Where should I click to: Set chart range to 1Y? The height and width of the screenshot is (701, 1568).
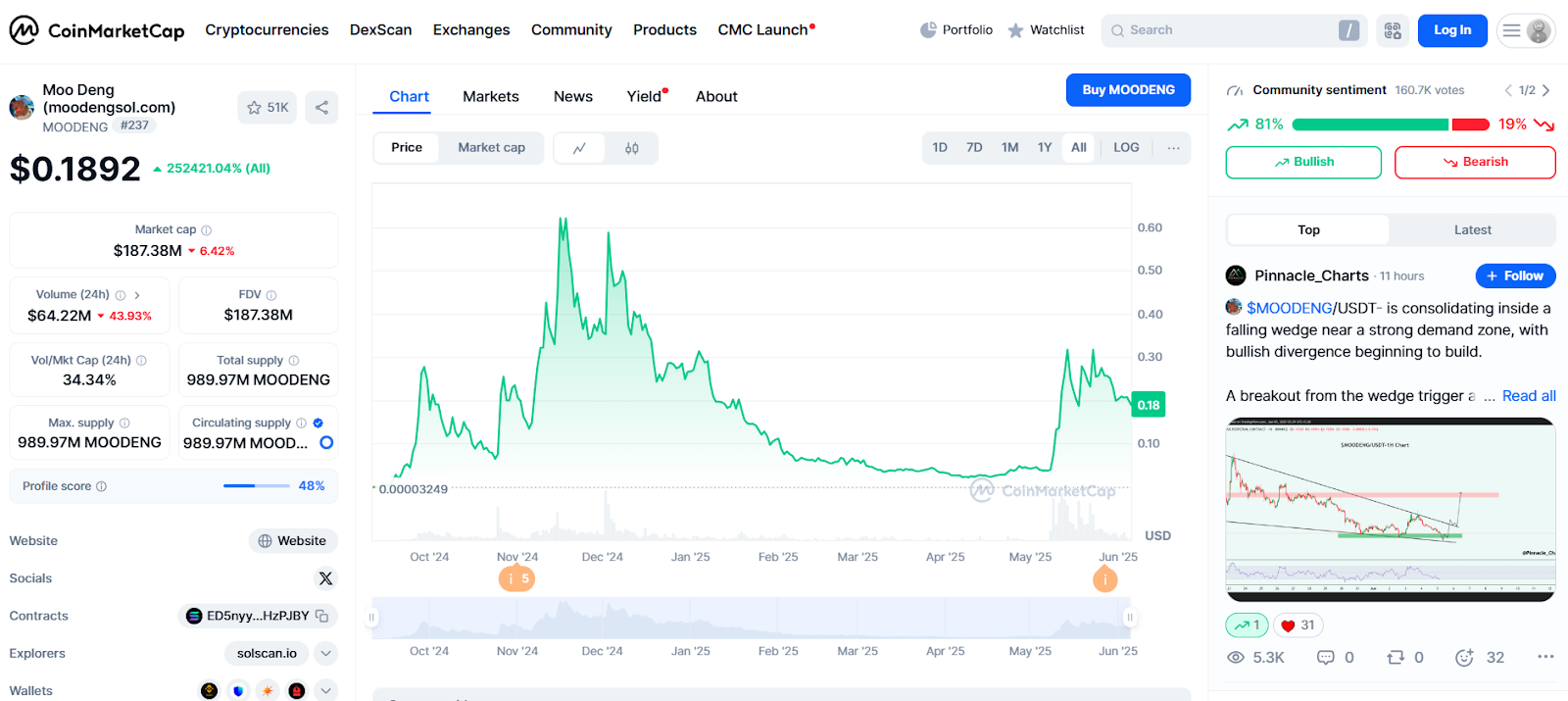[x=1045, y=148]
